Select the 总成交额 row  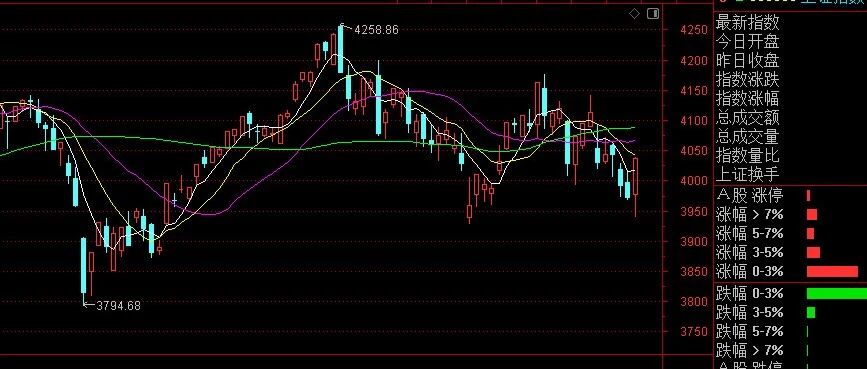[x=748, y=117]
